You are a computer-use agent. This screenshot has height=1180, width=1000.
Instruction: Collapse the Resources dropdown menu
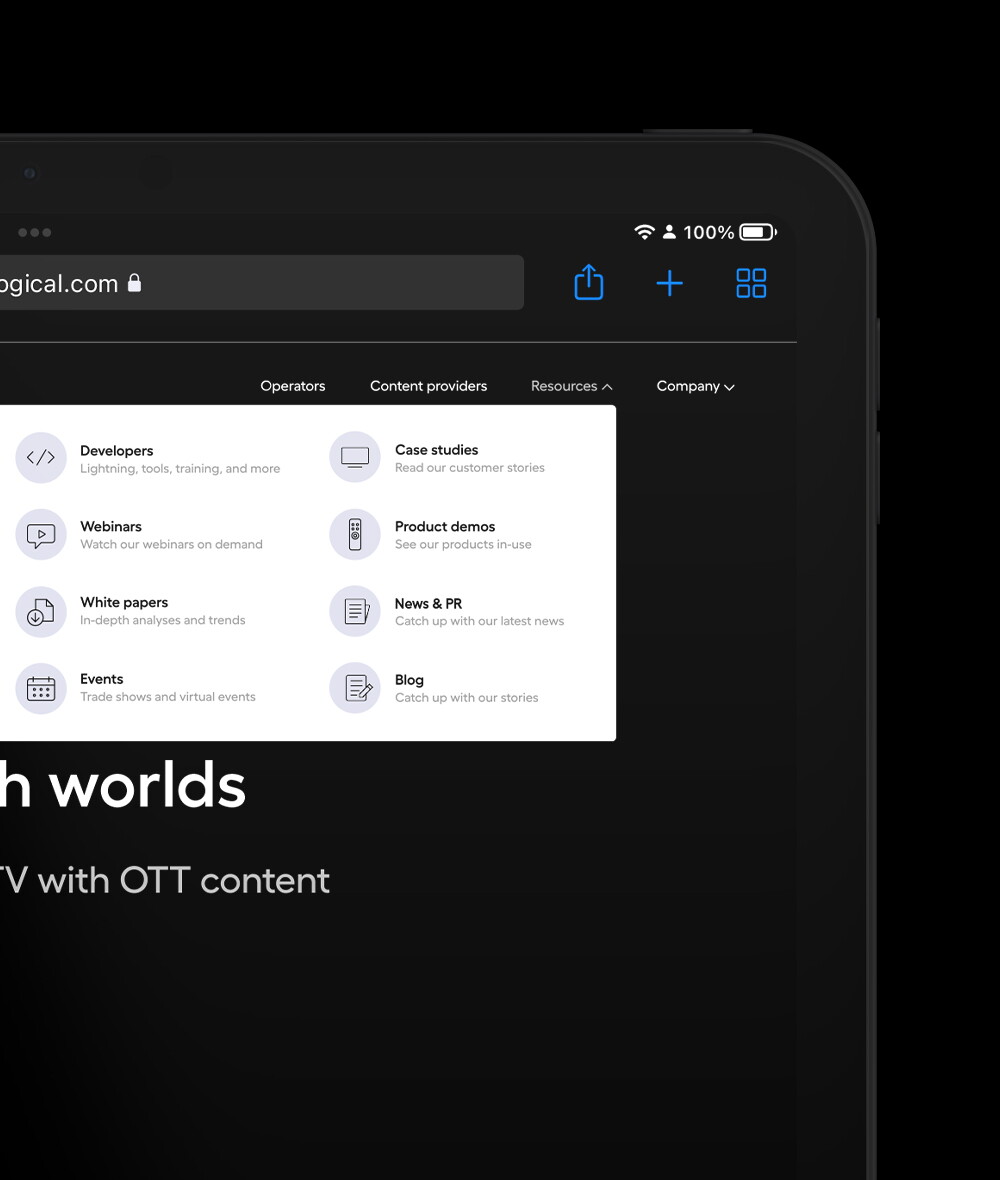pyautogui.click(x=571, y=386)
